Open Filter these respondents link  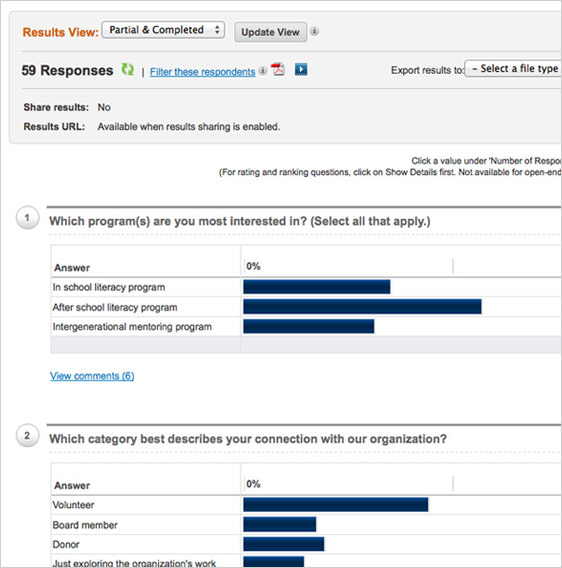[x=203, y=72]
